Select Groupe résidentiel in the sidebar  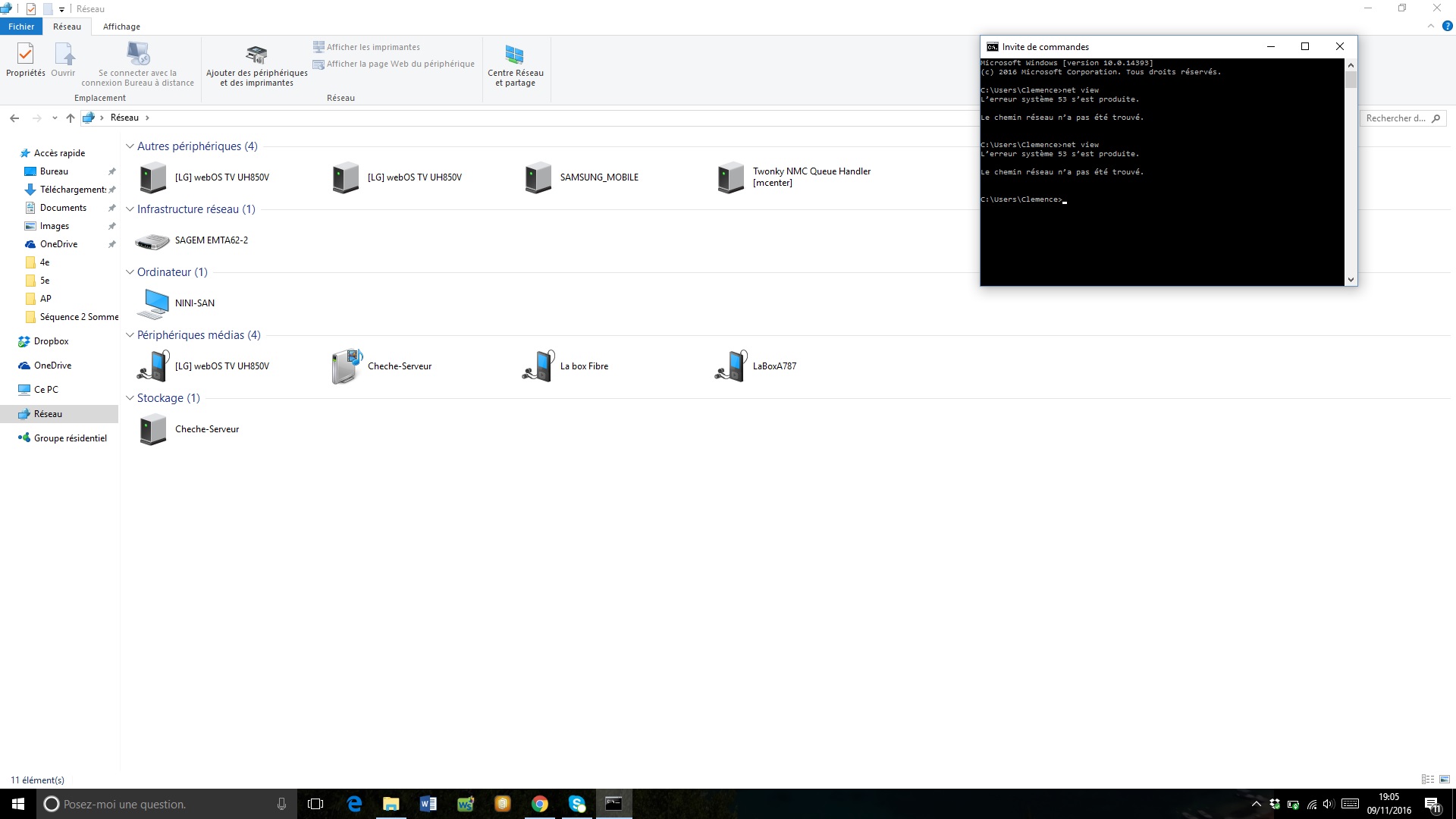click(70, 438)
